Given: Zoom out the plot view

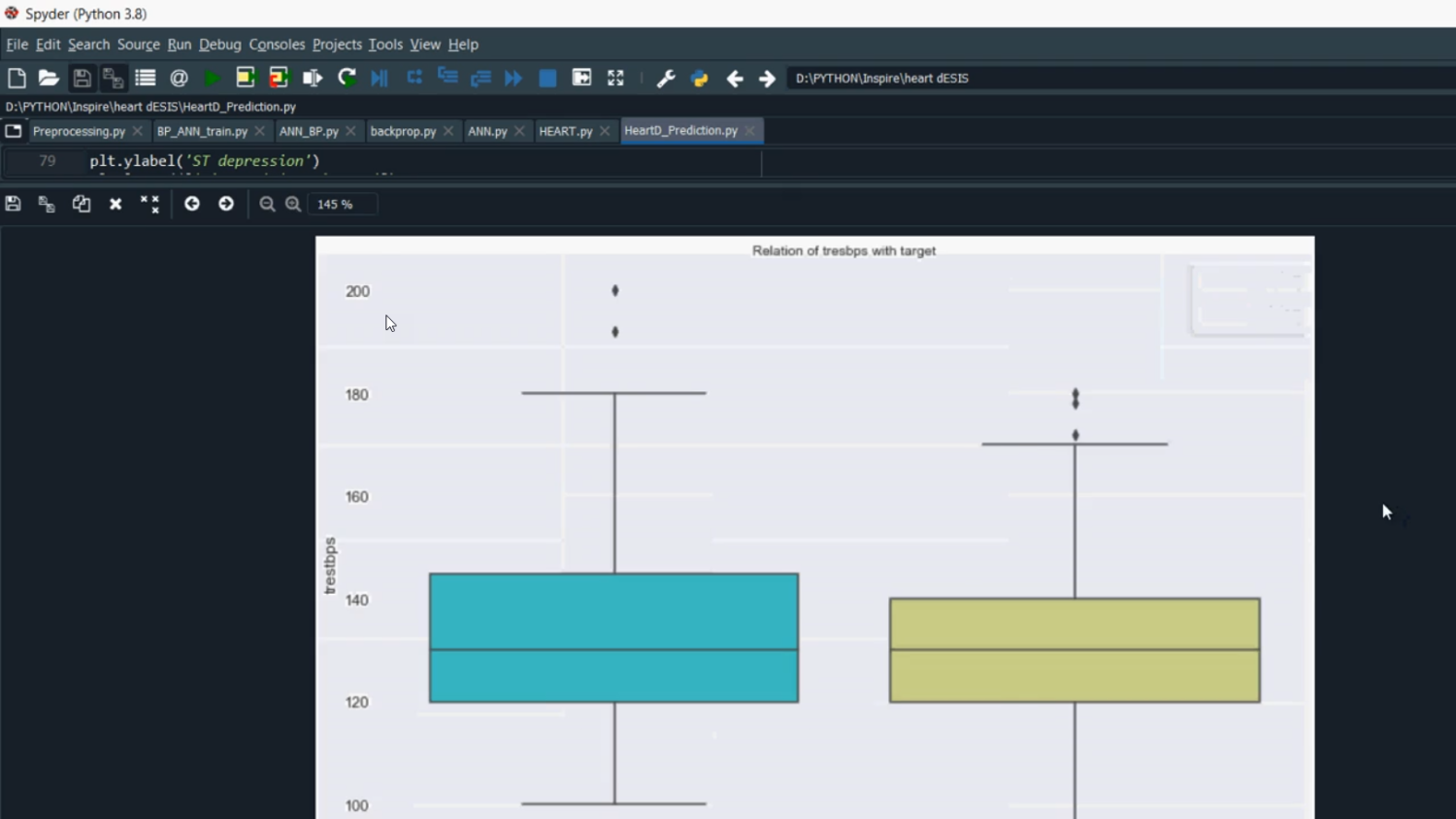Looking at the screenshot, I should tap(267, 204).
